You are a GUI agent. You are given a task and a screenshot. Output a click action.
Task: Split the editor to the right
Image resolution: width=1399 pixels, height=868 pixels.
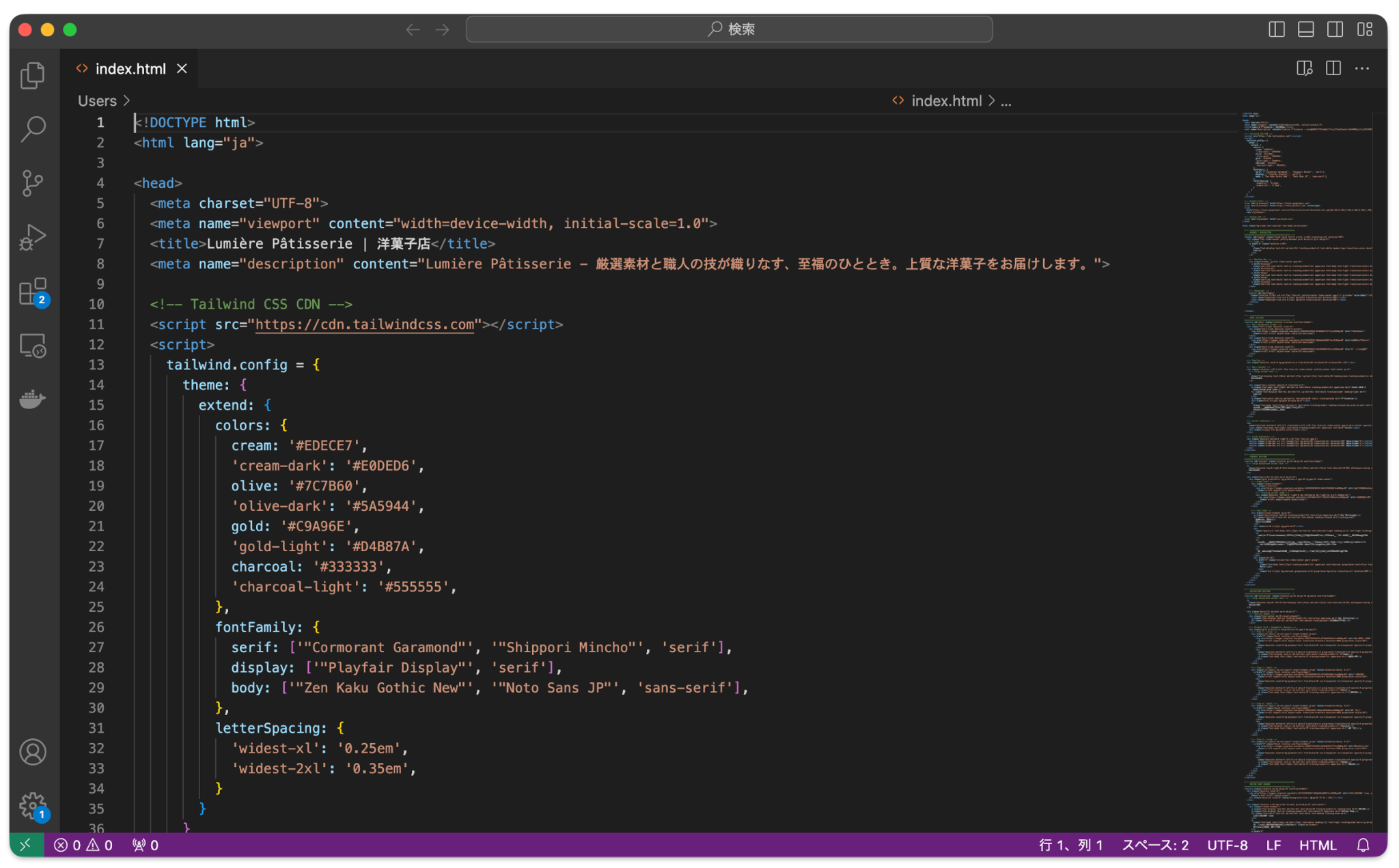[1333, 68]
